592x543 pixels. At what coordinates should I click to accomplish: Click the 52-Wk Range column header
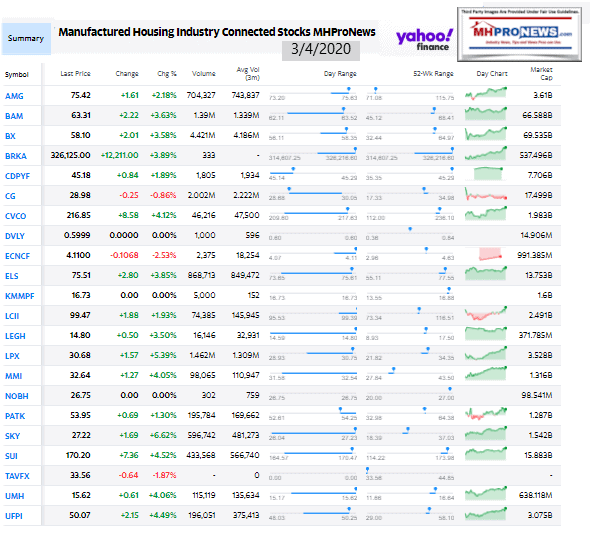(x=433, y=74)
